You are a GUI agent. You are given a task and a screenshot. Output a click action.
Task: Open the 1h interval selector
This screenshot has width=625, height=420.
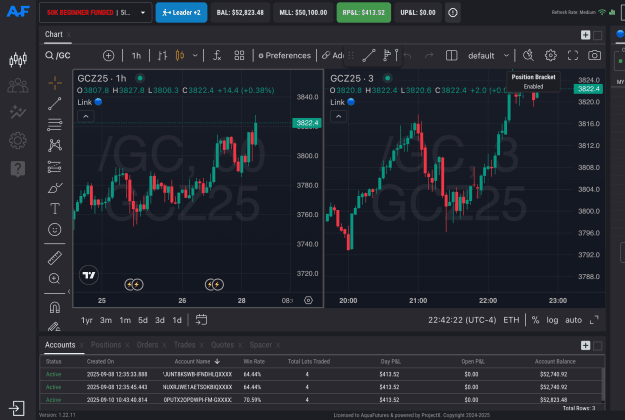point(136,55)
